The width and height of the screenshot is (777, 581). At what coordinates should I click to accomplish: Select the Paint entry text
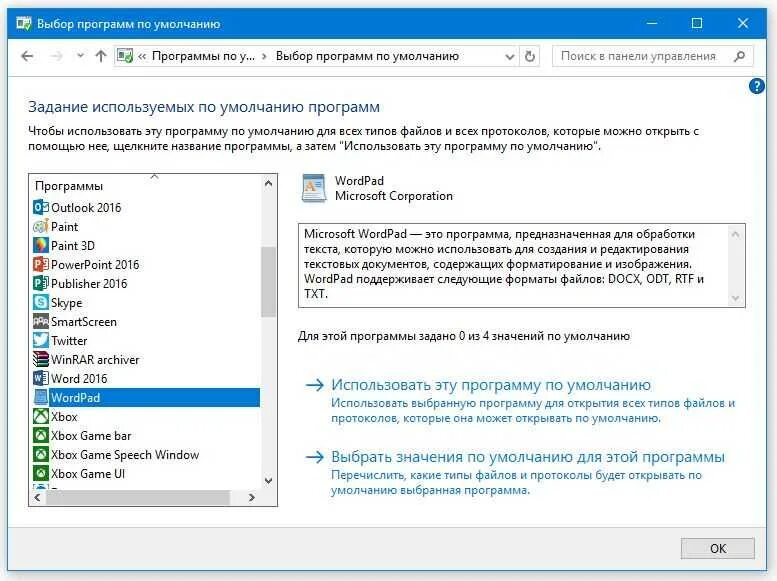[x=64, y=227]
